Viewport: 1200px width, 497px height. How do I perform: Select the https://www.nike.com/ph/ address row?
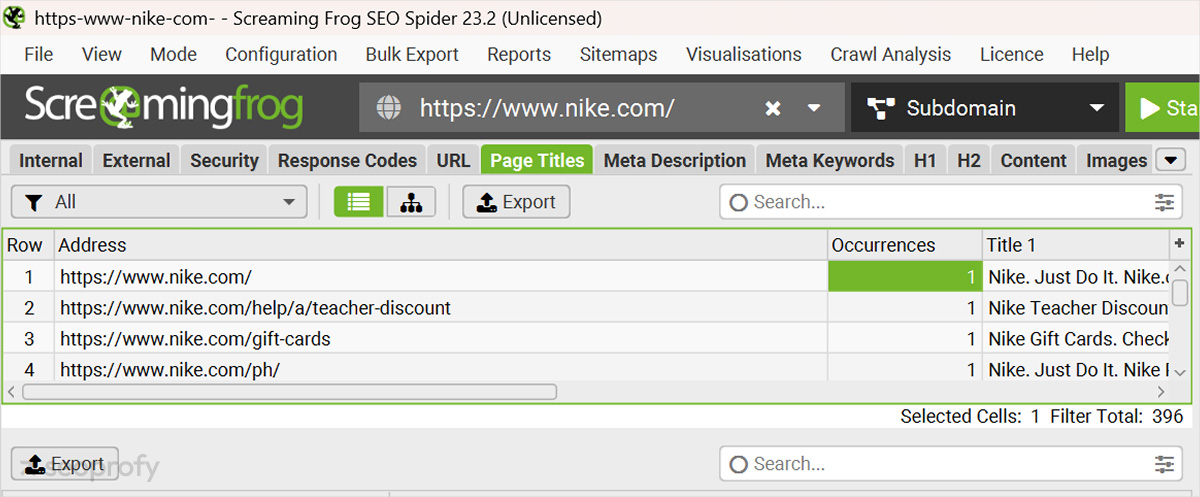coord(440,369)
